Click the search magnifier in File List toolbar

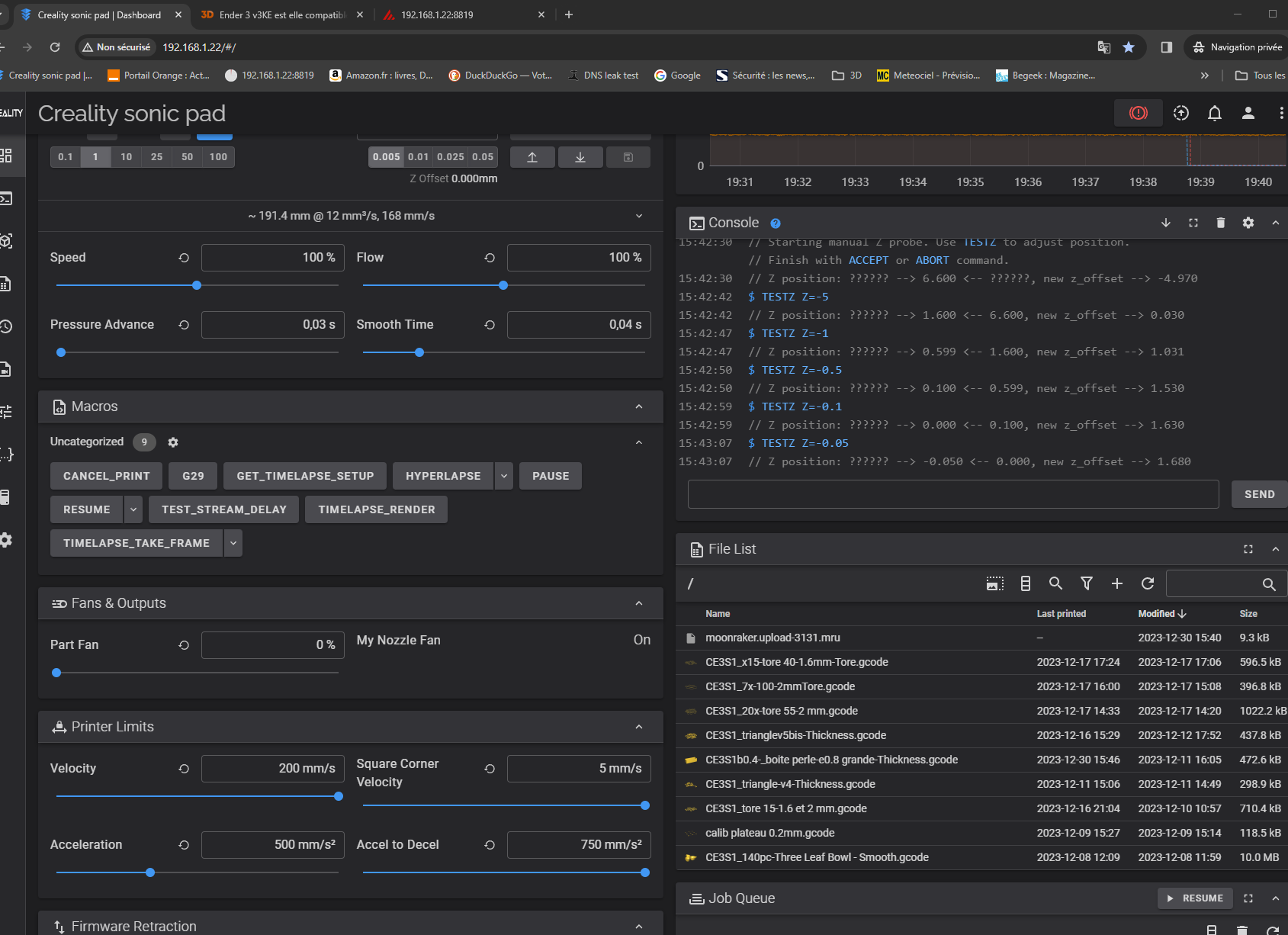[x=1055, y=583]
